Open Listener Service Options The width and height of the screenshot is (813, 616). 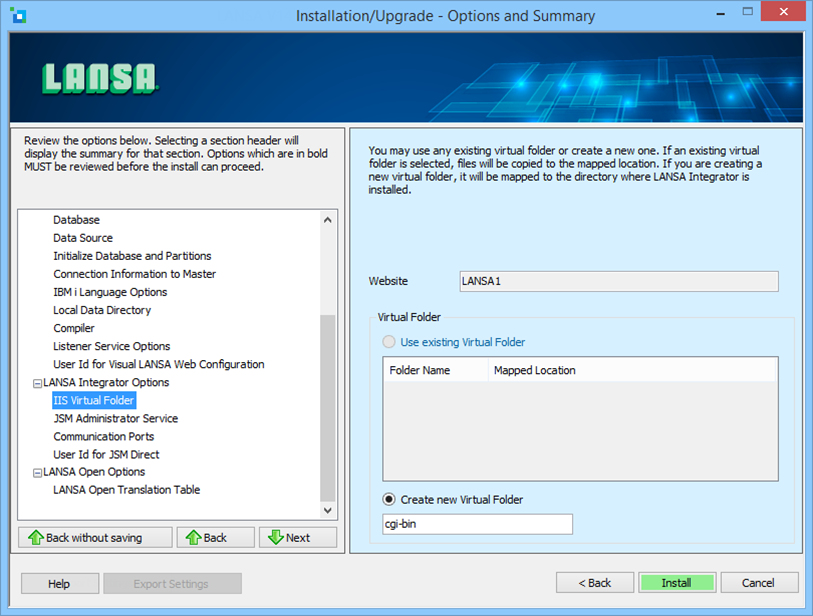coord(111,346)
